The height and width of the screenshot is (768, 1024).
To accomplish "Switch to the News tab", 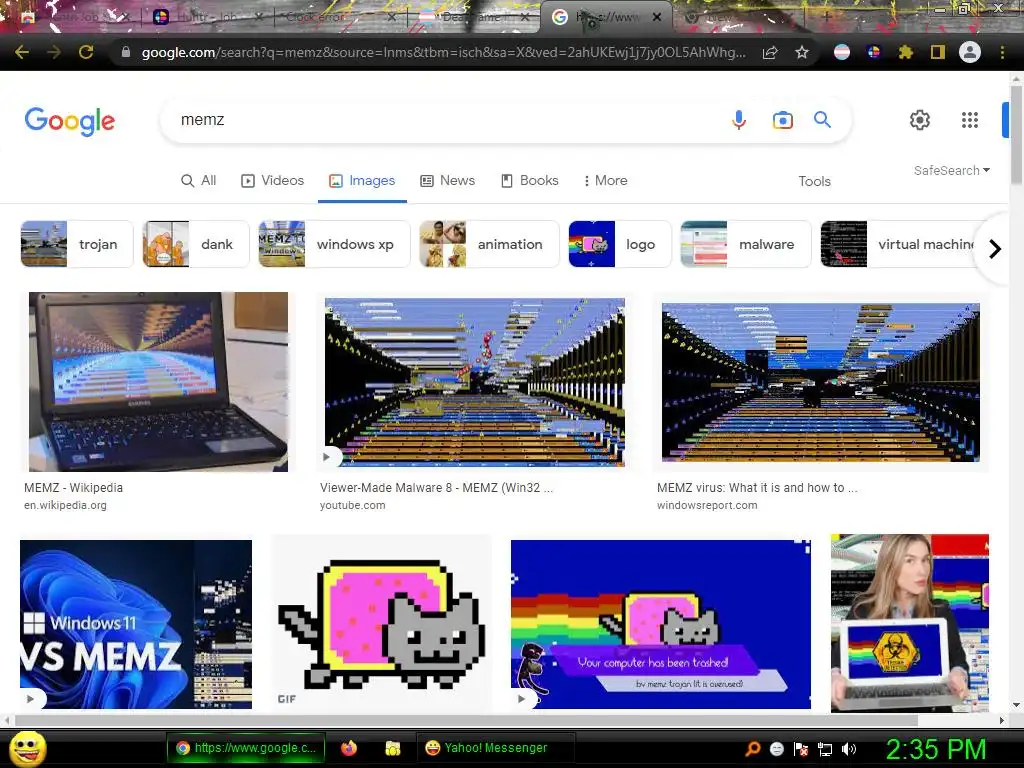I will 447,181.
